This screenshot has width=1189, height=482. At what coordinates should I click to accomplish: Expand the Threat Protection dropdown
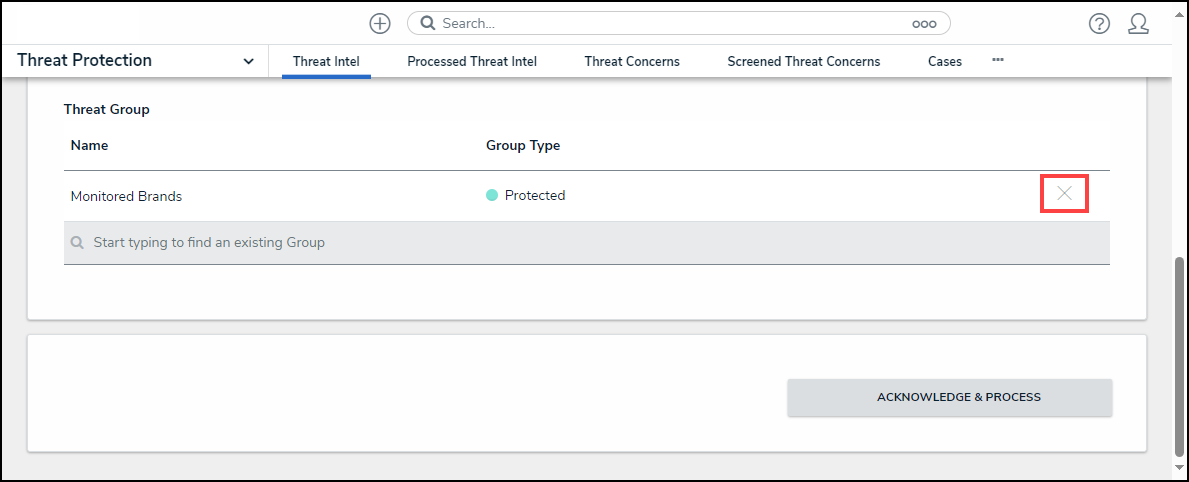pos(248,62)
